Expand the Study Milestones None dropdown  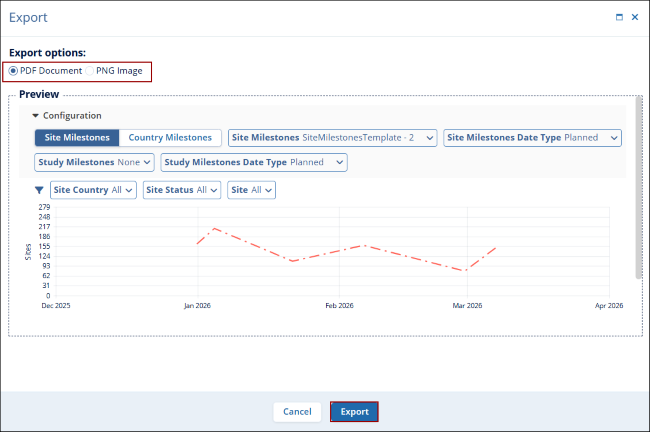(95, 161)
